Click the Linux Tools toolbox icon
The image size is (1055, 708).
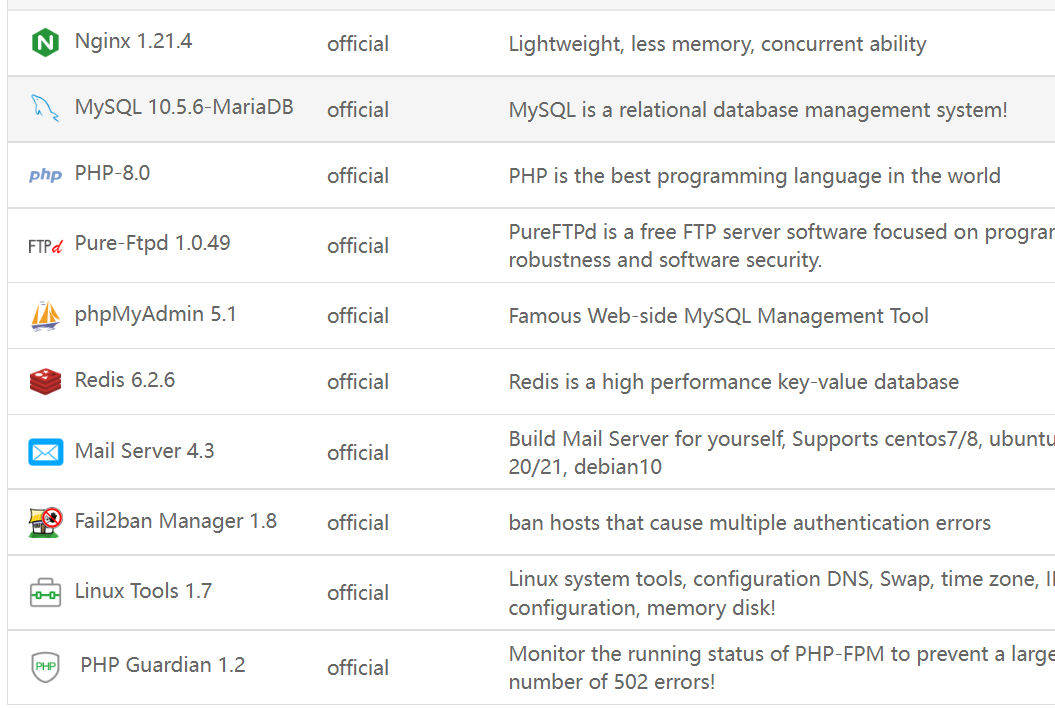click(x=45, y=592)
